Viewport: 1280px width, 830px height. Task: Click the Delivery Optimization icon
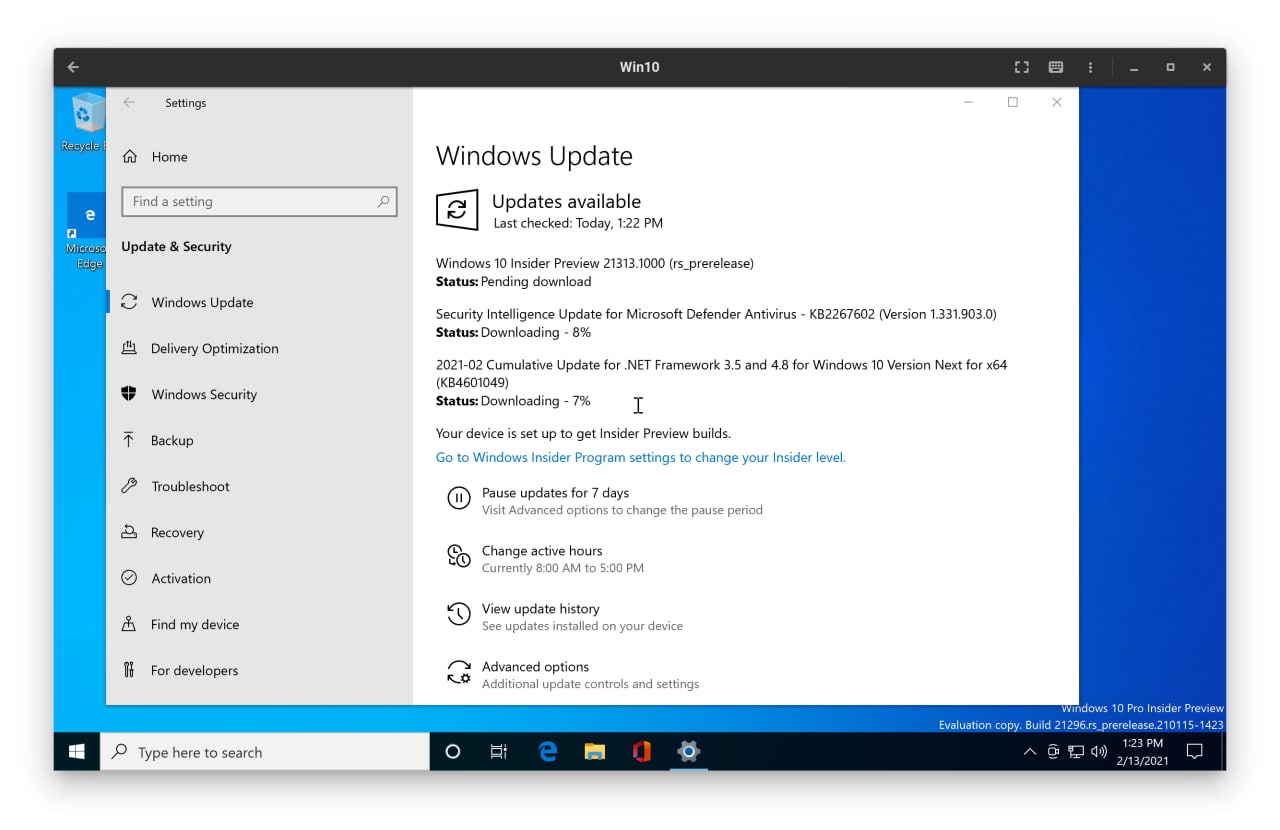(x=129, y=348)
